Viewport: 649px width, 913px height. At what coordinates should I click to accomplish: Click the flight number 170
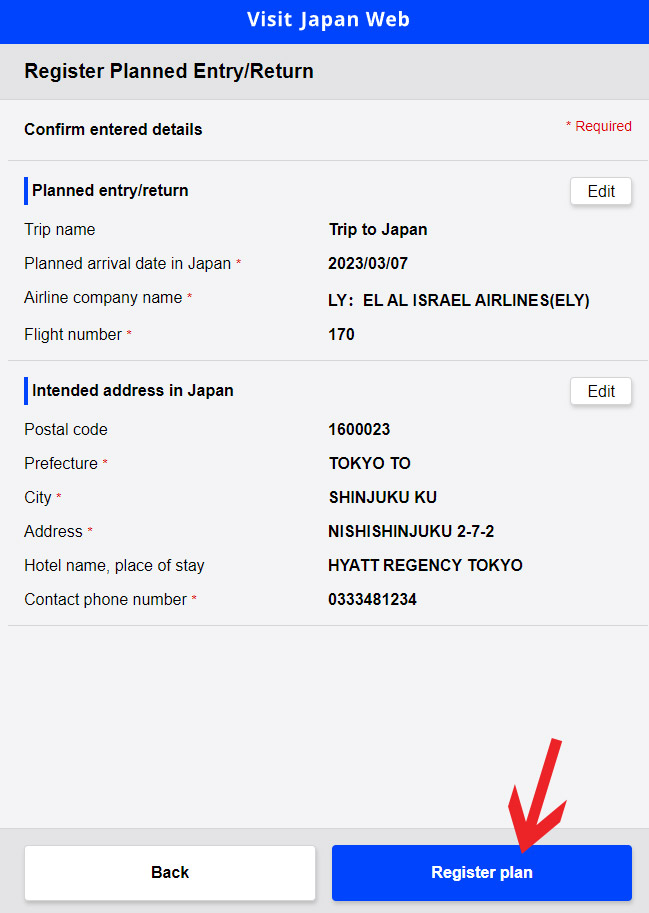341,334
